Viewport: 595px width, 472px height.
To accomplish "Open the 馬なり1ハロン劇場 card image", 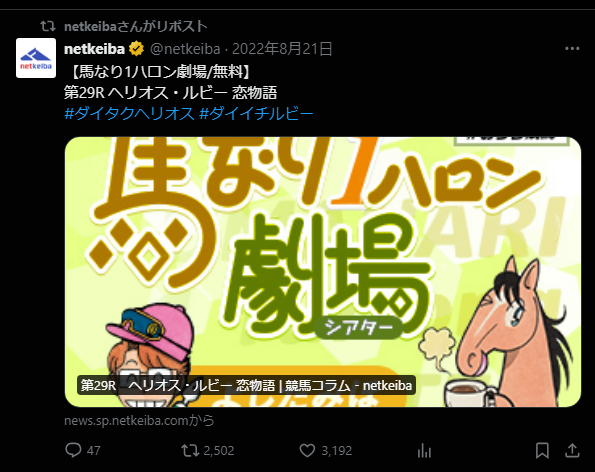I will (x=323, y=272).
